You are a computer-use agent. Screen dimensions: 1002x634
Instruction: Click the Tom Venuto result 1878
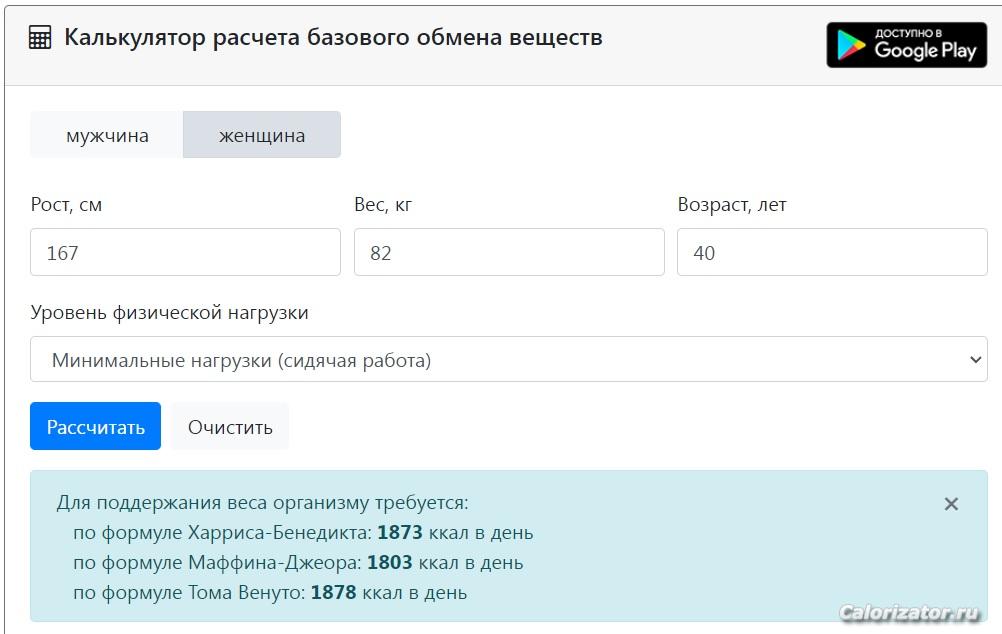tap(333, 592)
